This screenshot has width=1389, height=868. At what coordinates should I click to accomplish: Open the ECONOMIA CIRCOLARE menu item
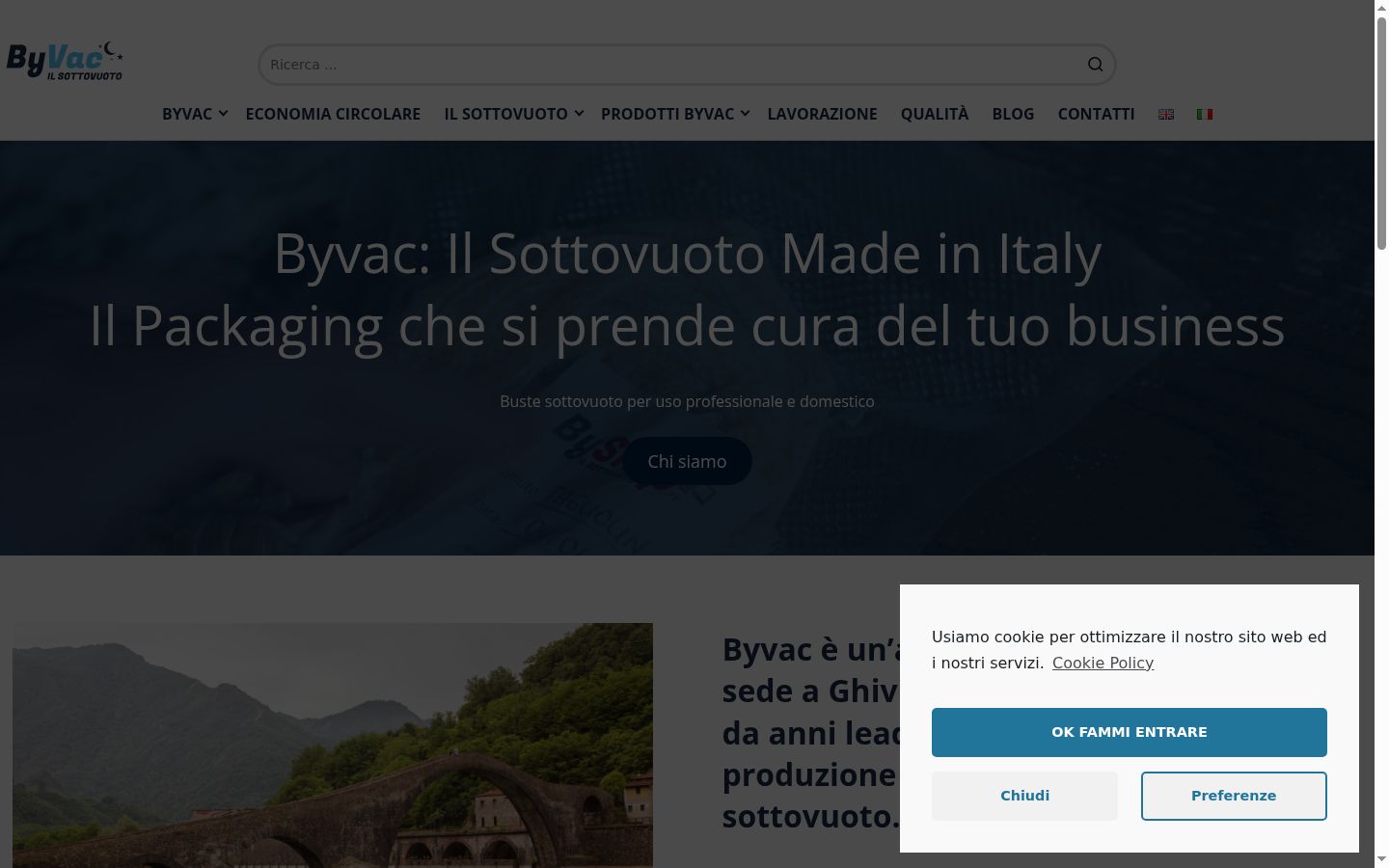(x=333, y=114)
